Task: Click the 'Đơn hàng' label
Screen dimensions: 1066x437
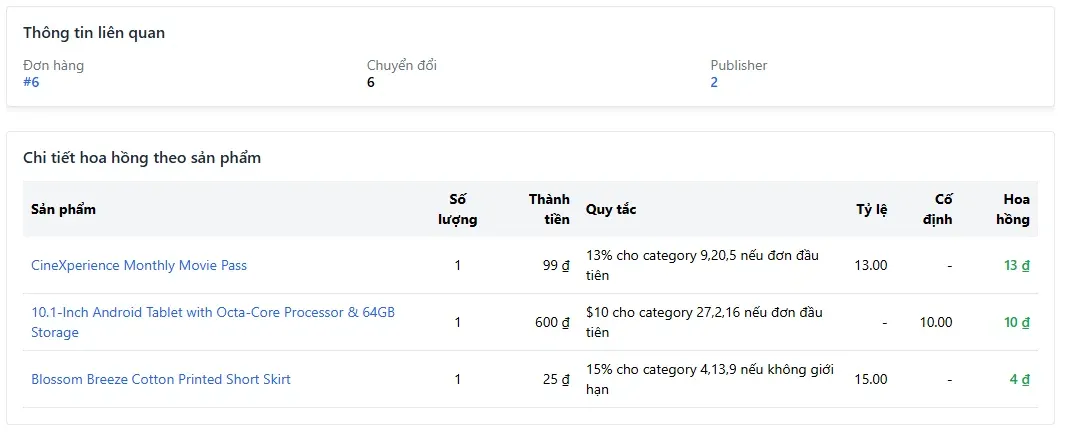Action: coord(54,65)
